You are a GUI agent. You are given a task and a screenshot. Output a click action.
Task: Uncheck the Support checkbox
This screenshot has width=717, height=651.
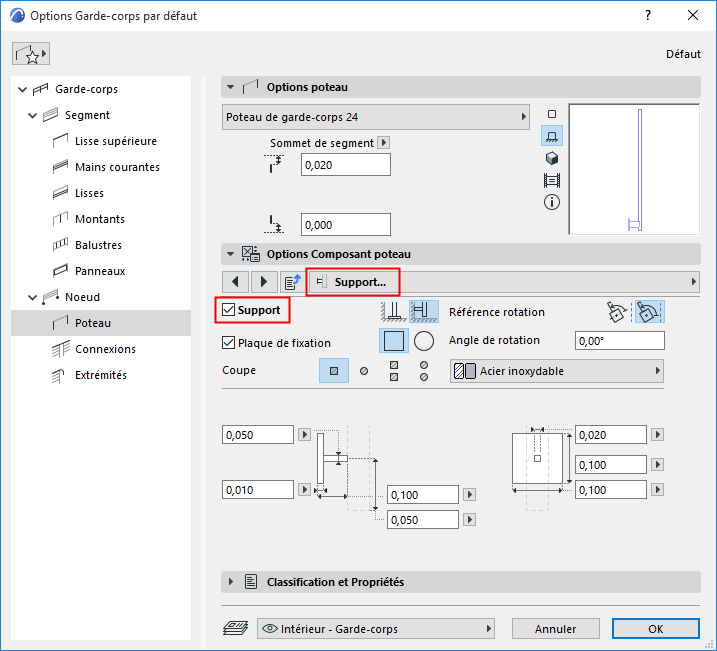[x=228, y=310]
